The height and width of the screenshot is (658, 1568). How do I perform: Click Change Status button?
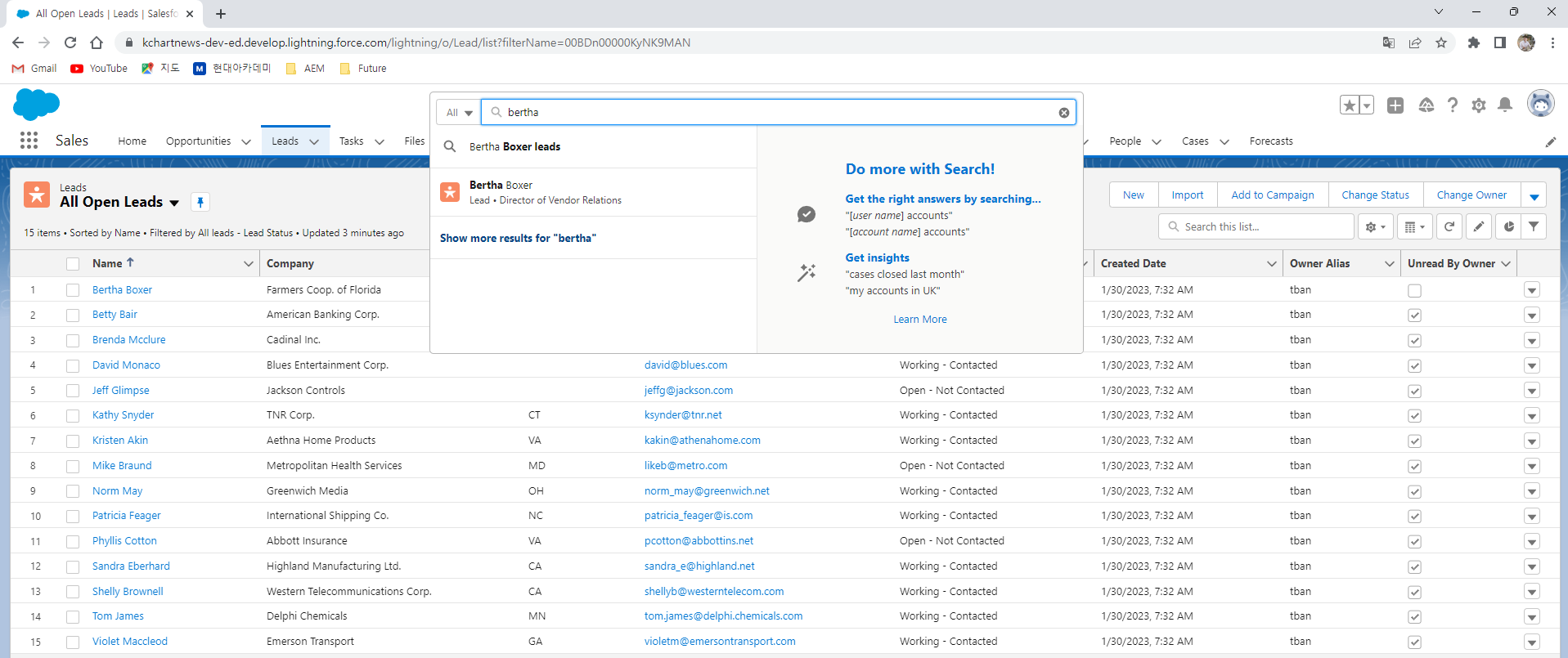[1375, 195]
